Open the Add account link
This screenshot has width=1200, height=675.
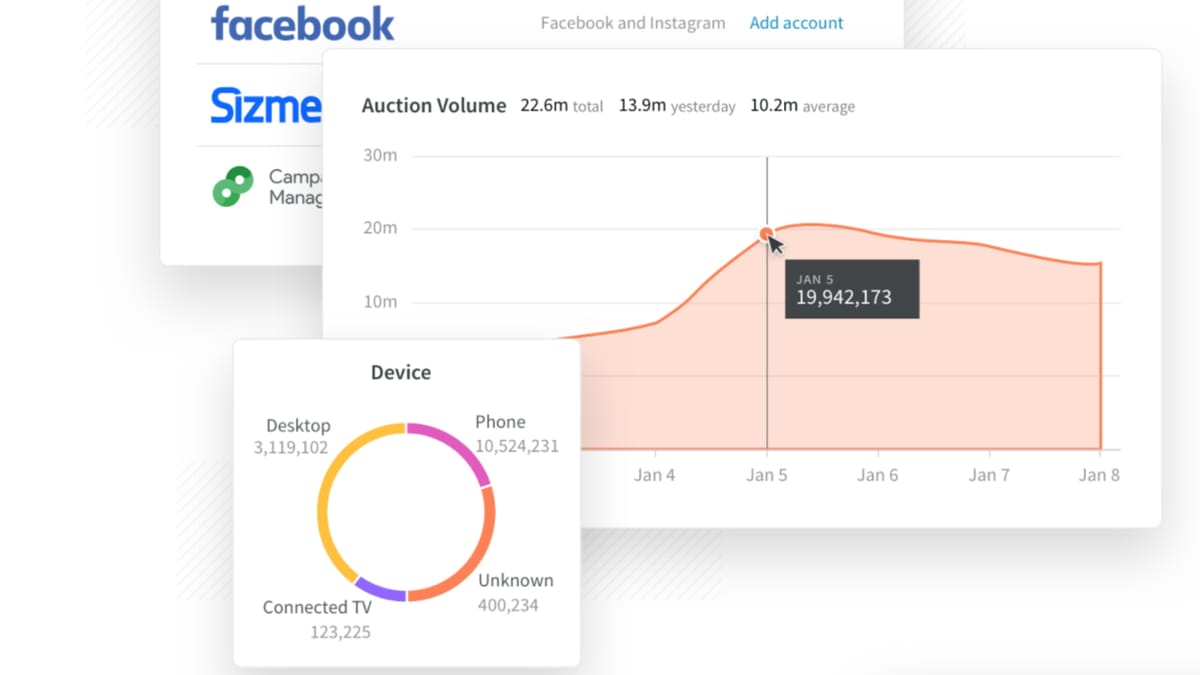click(x=796, y=22)
